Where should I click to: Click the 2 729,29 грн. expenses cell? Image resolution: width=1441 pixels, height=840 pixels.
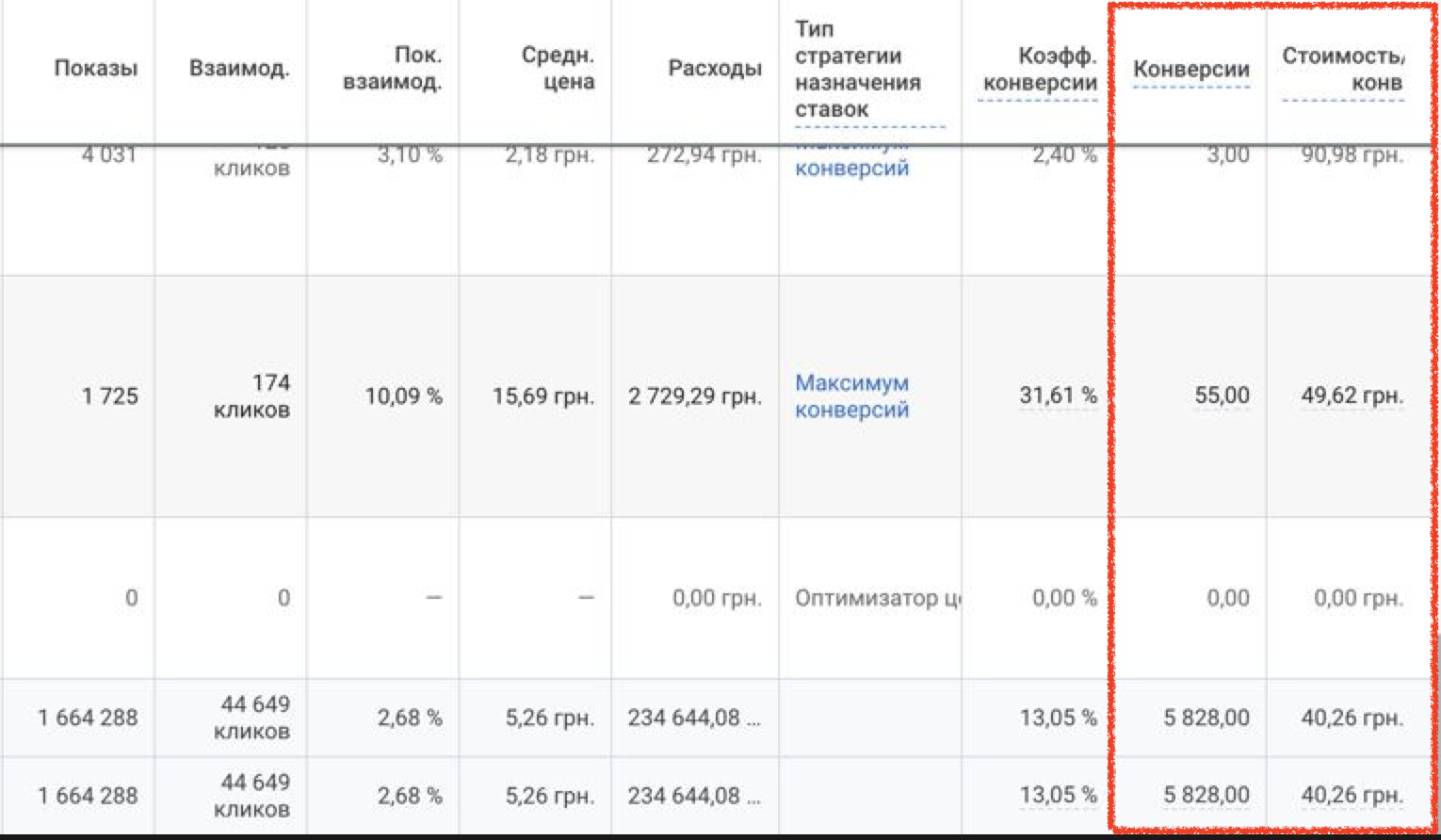coord(694,396)
